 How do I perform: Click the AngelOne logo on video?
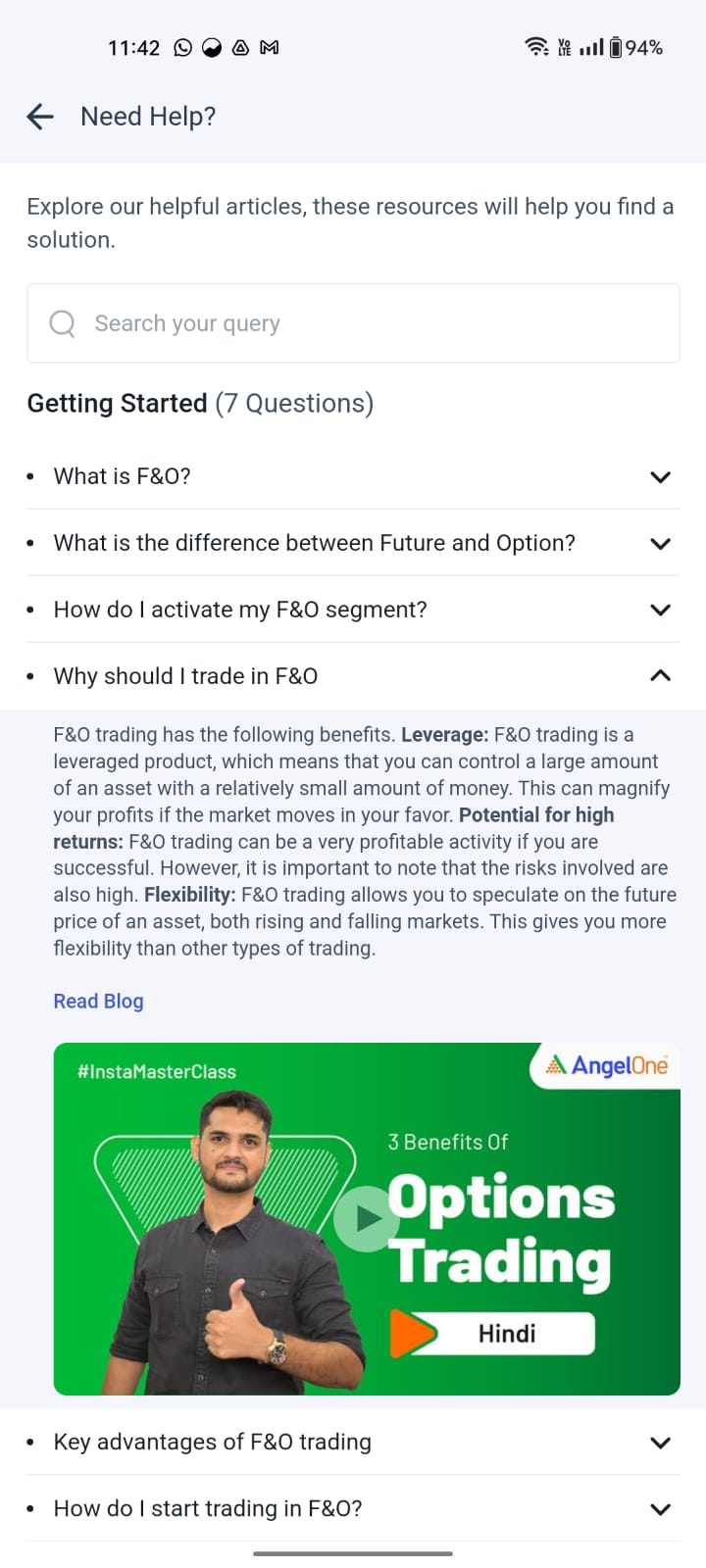pos(608,1065)
